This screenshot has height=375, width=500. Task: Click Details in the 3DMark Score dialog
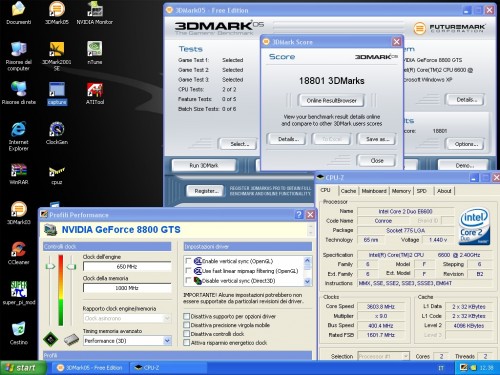[288, 139]
